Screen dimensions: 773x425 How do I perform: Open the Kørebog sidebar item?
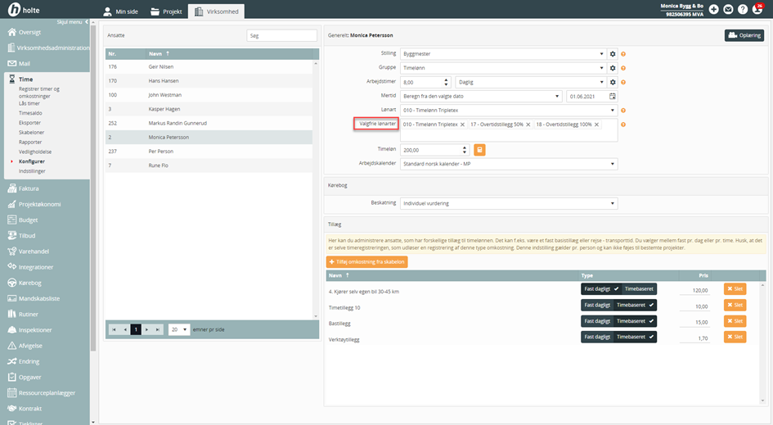30,283
